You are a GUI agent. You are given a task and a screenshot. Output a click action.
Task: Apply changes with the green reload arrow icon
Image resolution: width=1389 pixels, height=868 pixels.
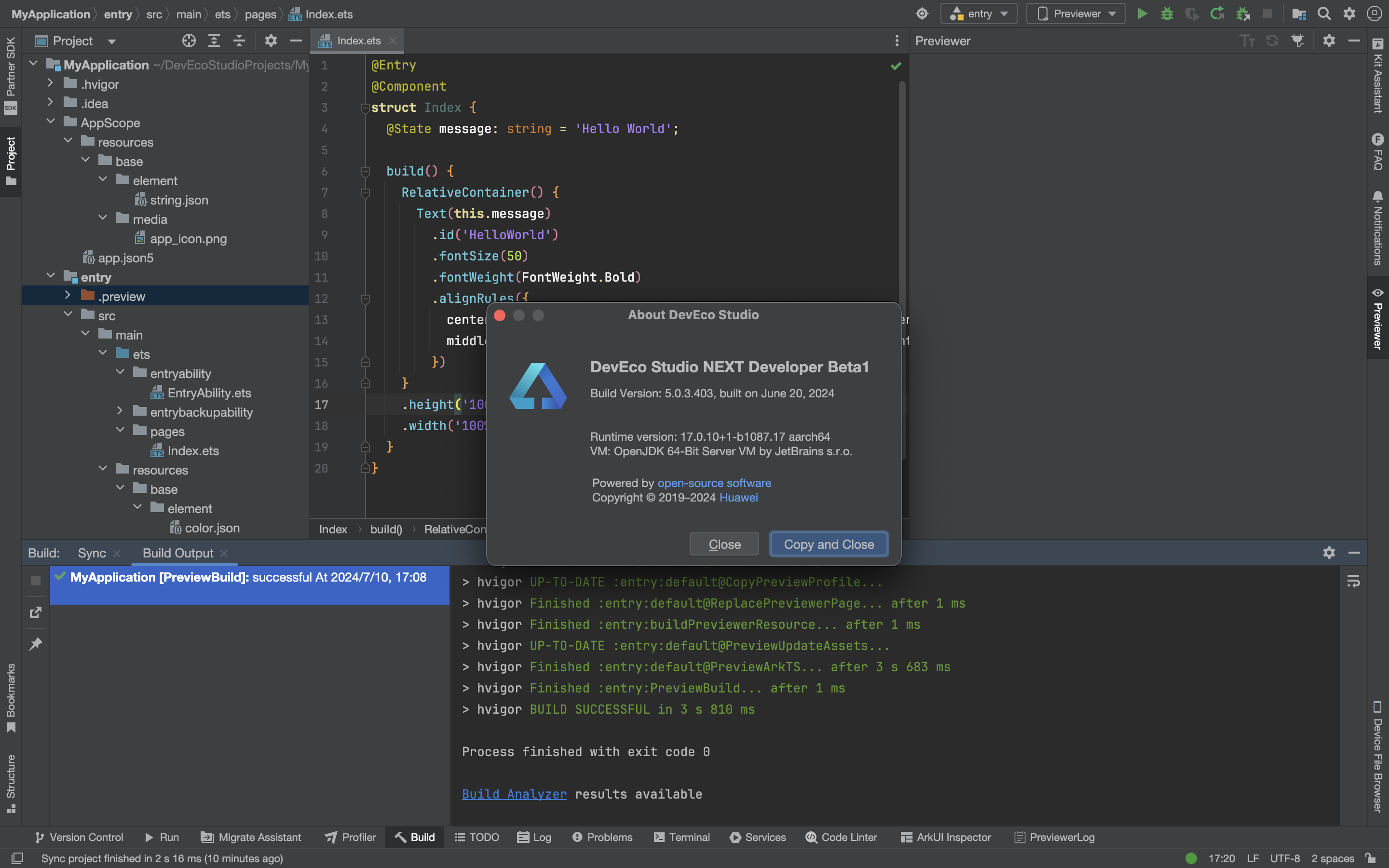tap(1217, 14)
